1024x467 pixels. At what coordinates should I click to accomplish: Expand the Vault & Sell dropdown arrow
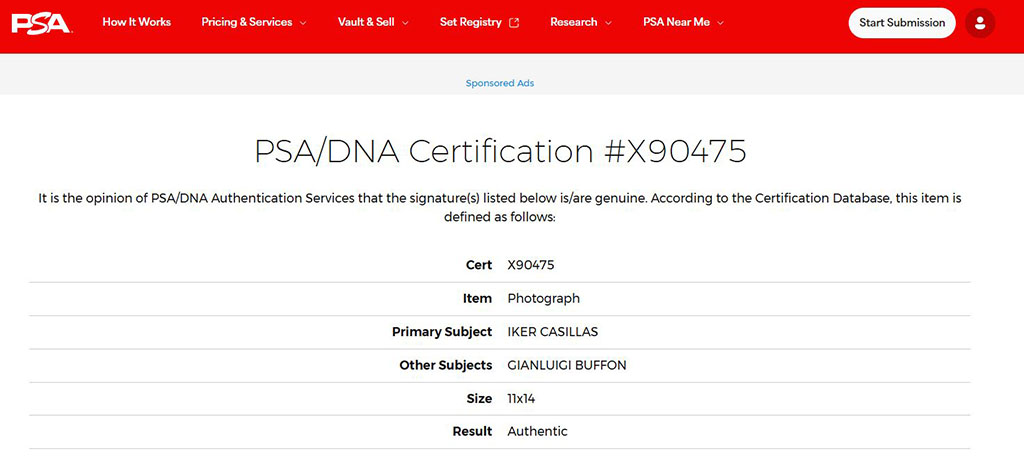click(x=405, y=23)
